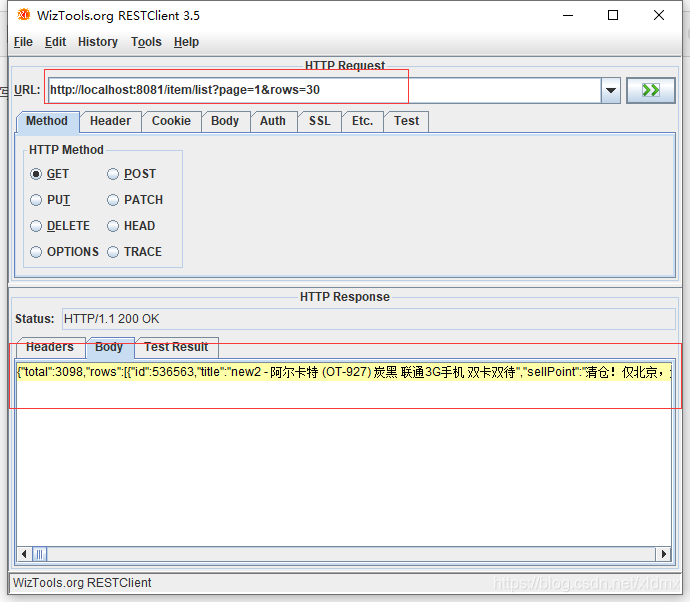Switch to the Auth tab

click(x=273, y=121)
